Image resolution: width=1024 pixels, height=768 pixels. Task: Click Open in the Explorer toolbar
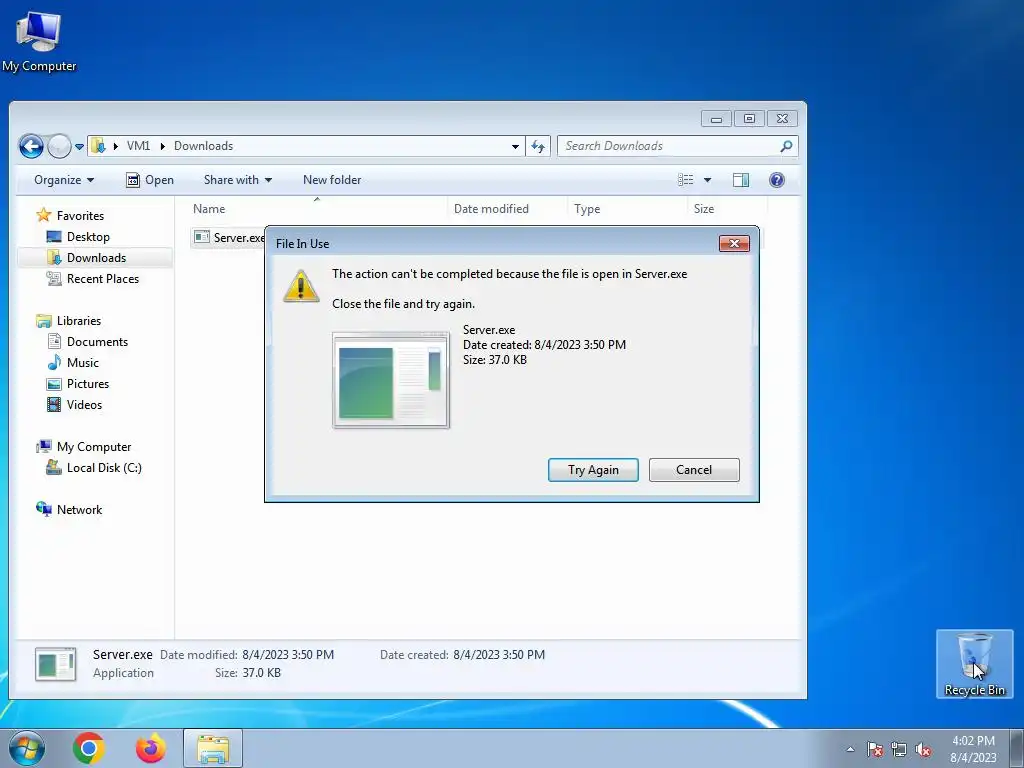[150, 180]
